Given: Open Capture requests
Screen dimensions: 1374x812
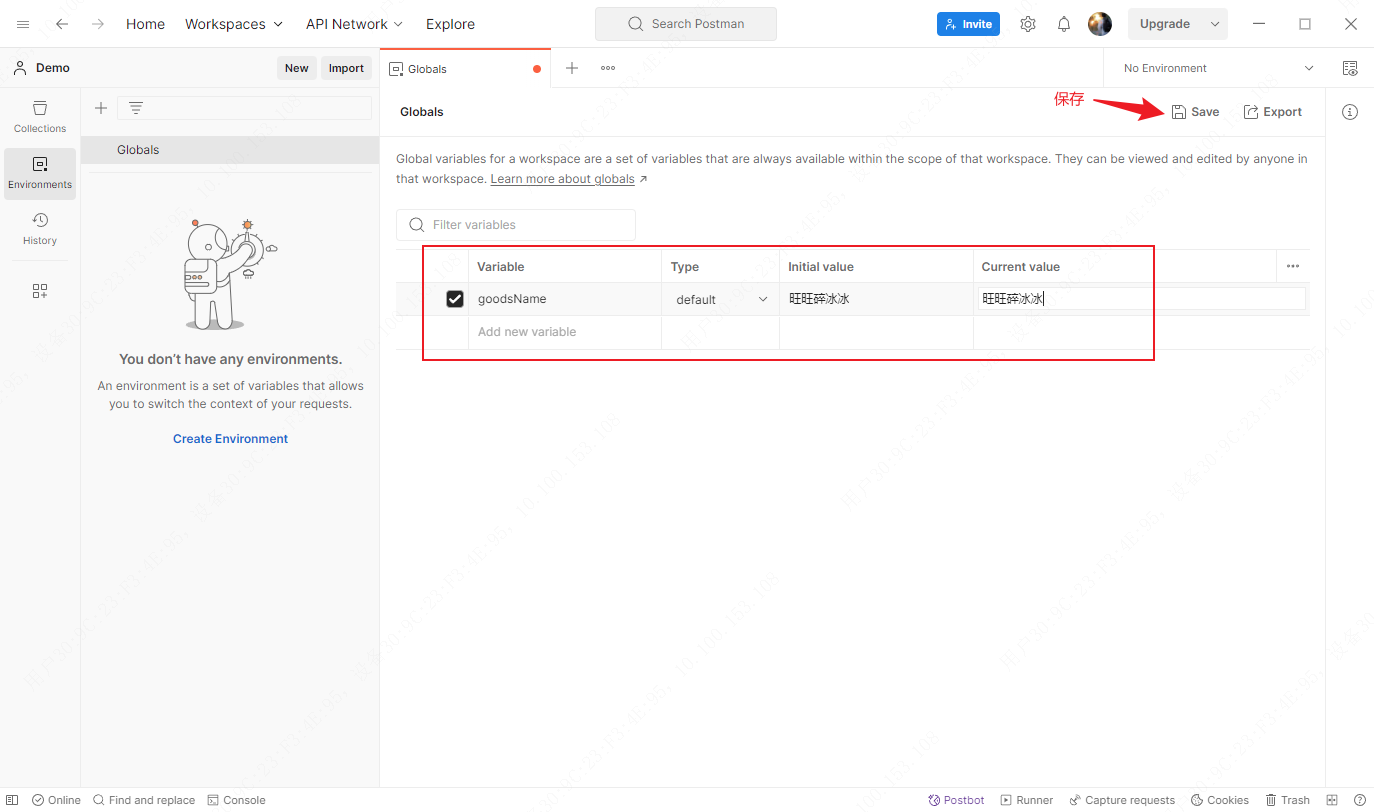Looking at the screenshot, I should tap(1122, 800).
